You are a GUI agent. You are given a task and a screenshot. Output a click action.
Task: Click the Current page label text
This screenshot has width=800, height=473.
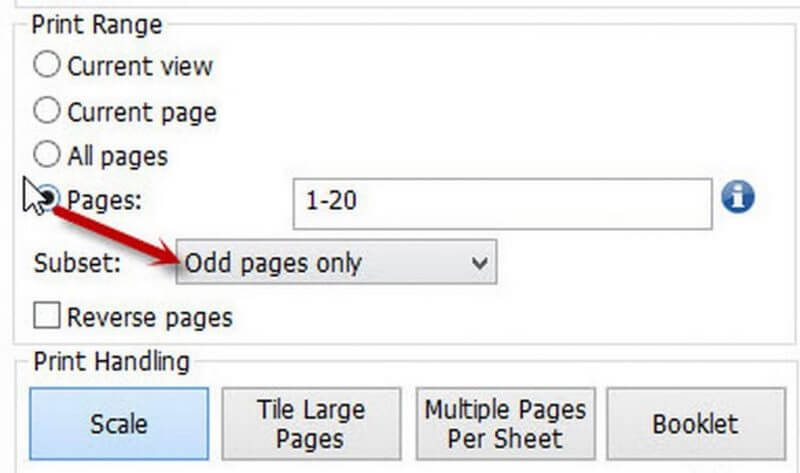click(x=141, y=111)
